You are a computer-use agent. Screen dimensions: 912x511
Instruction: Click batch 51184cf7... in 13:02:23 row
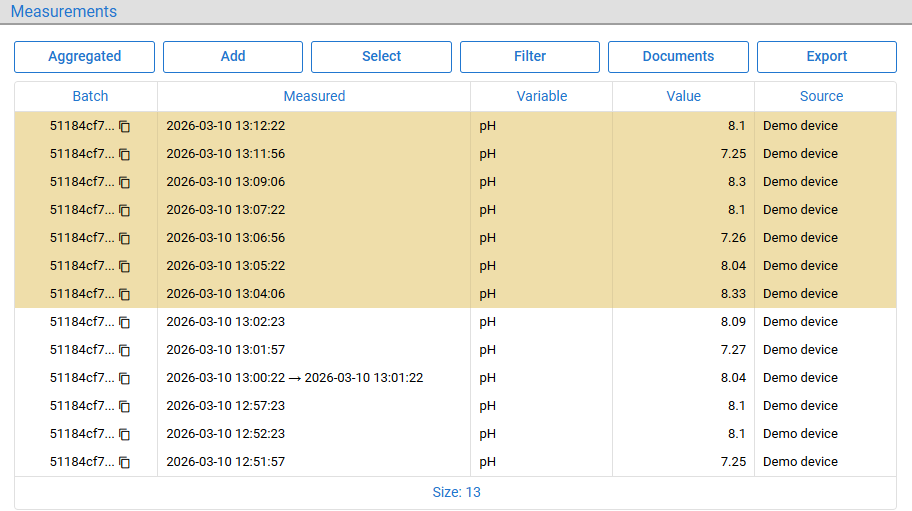click(x=82, y=321)
